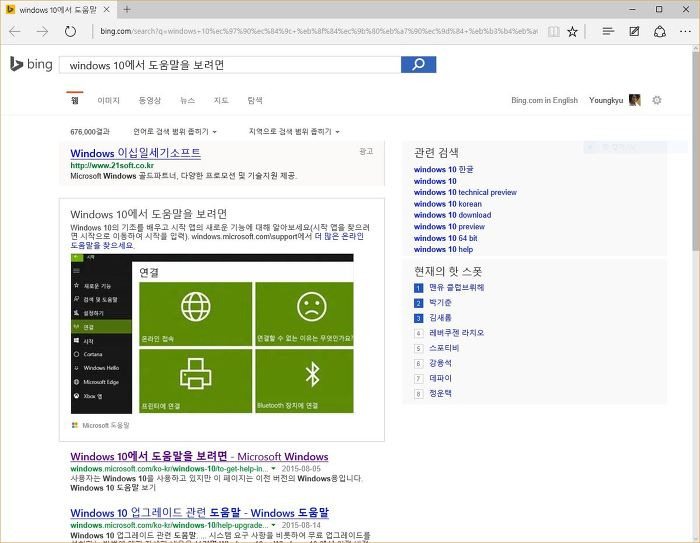Click related search windows 10 64 bit
The height and width of the screenshot is (543, 700).
446,238
